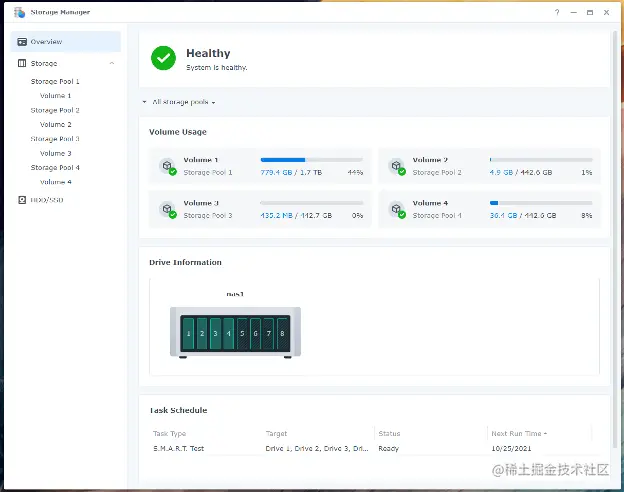Image resolution: width=624 pixels, height=492 pixels.
Task: Click Storage Pool 2 label under Volume 2
Action: (x=437, y=172)
